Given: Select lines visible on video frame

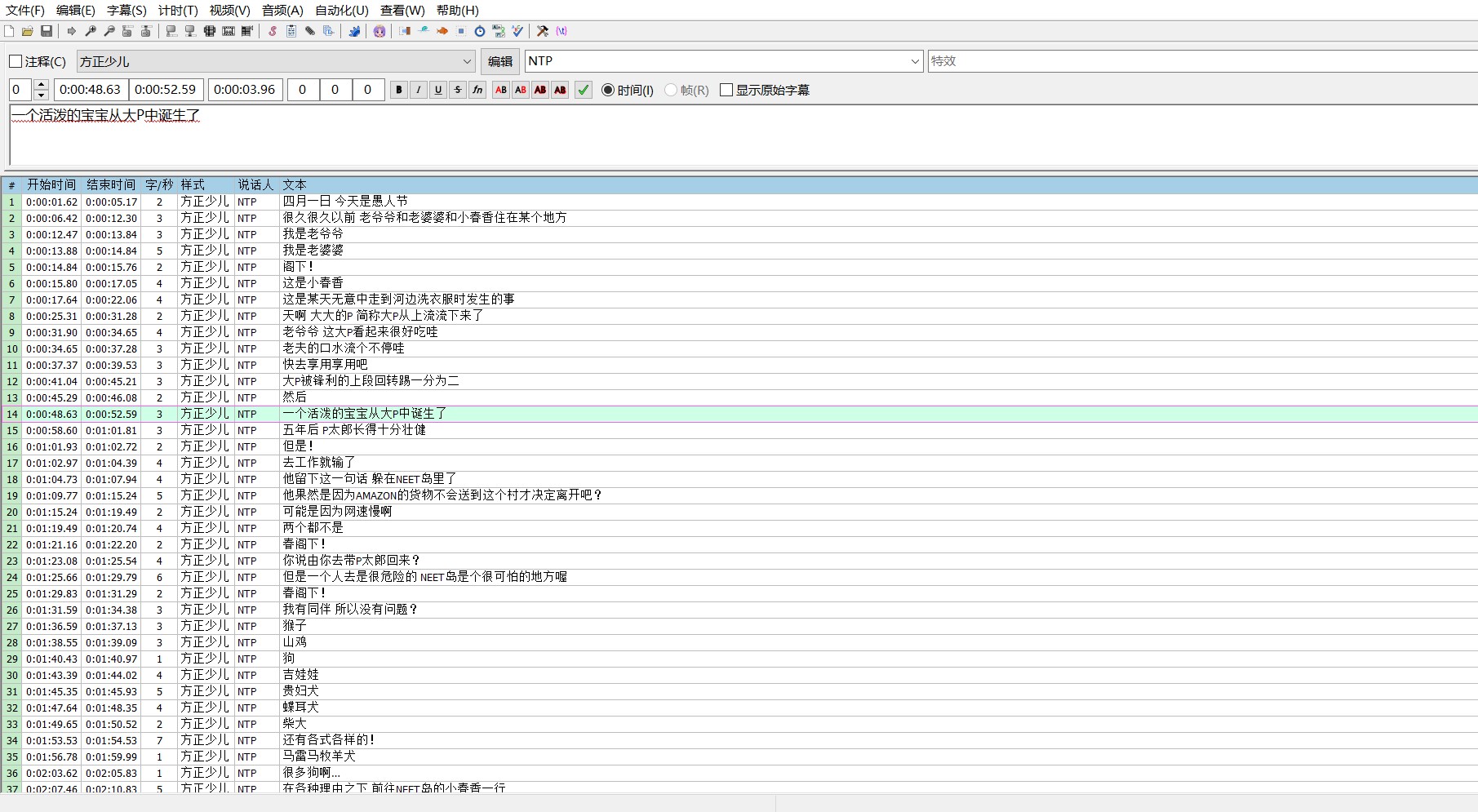Looking at the screenshot, I should point(210,31).
